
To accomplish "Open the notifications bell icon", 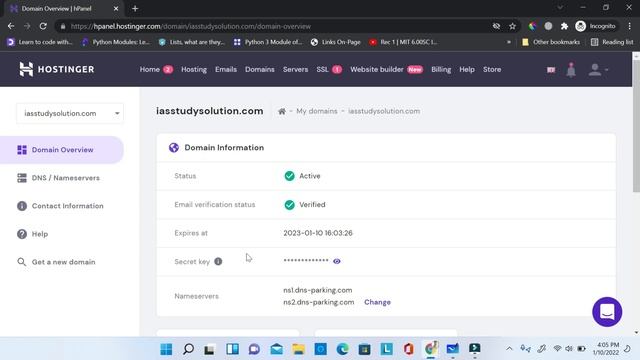I will point(571,70).
